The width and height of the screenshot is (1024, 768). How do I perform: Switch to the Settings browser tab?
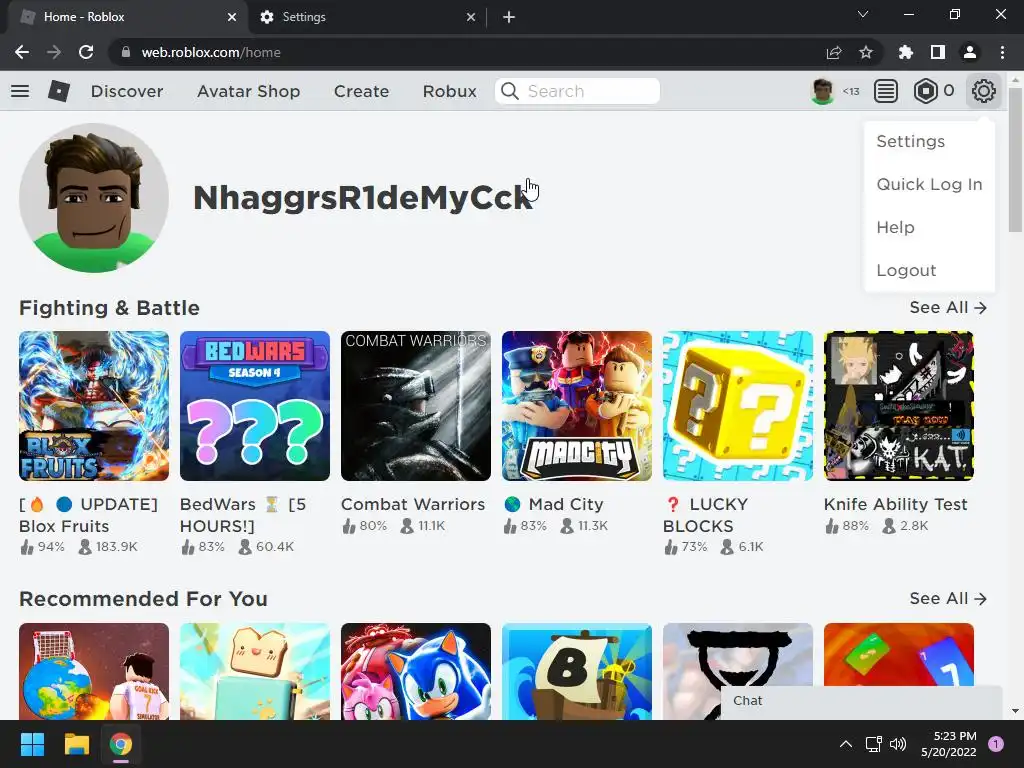(x=367, y=17)
